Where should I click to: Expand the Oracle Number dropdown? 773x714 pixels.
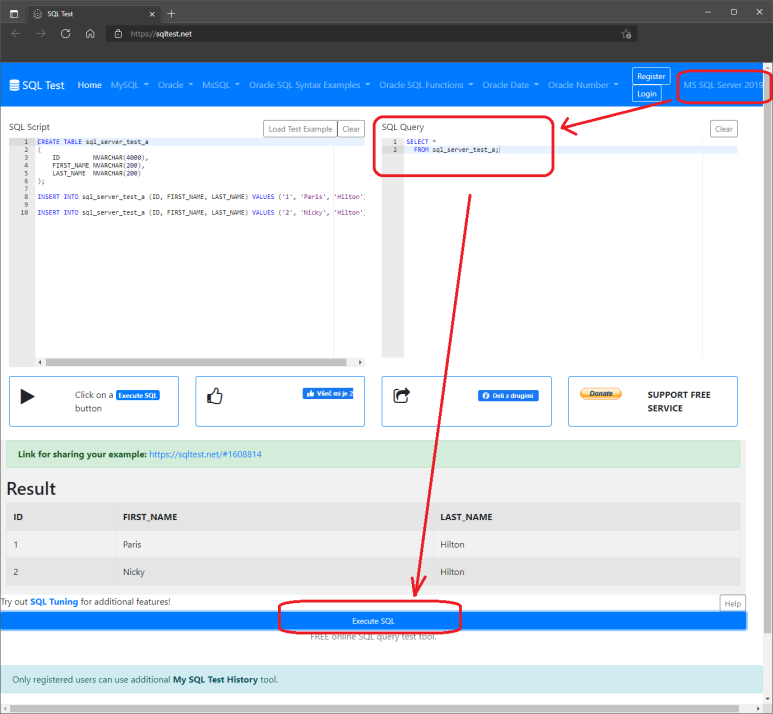[583, 85]
